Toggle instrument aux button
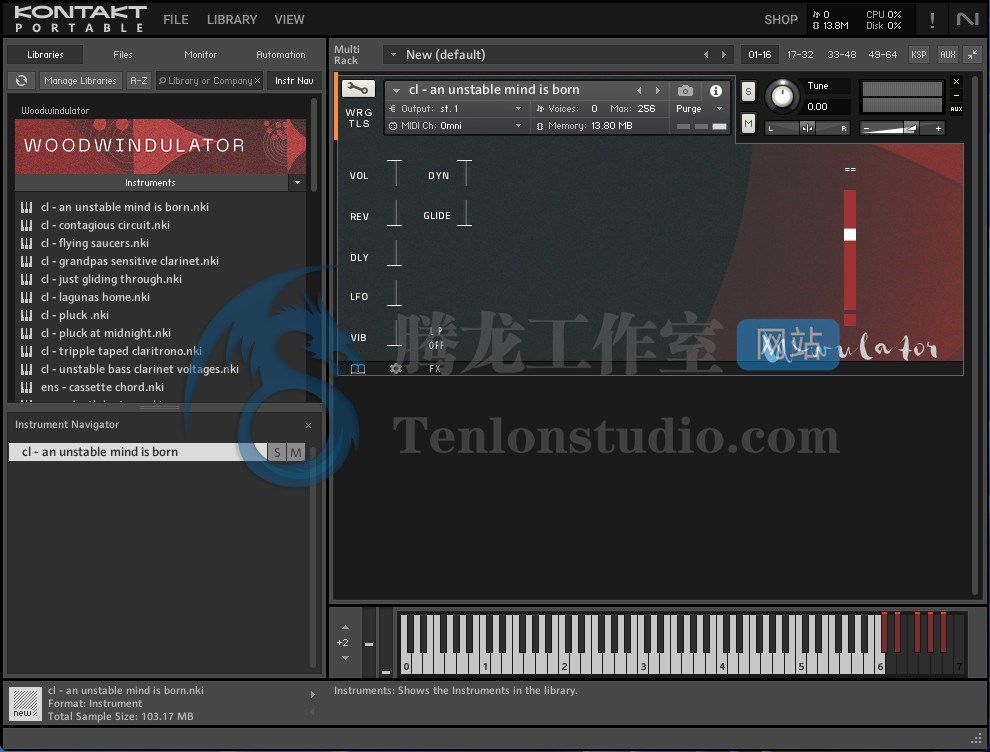 click(957, 109)
